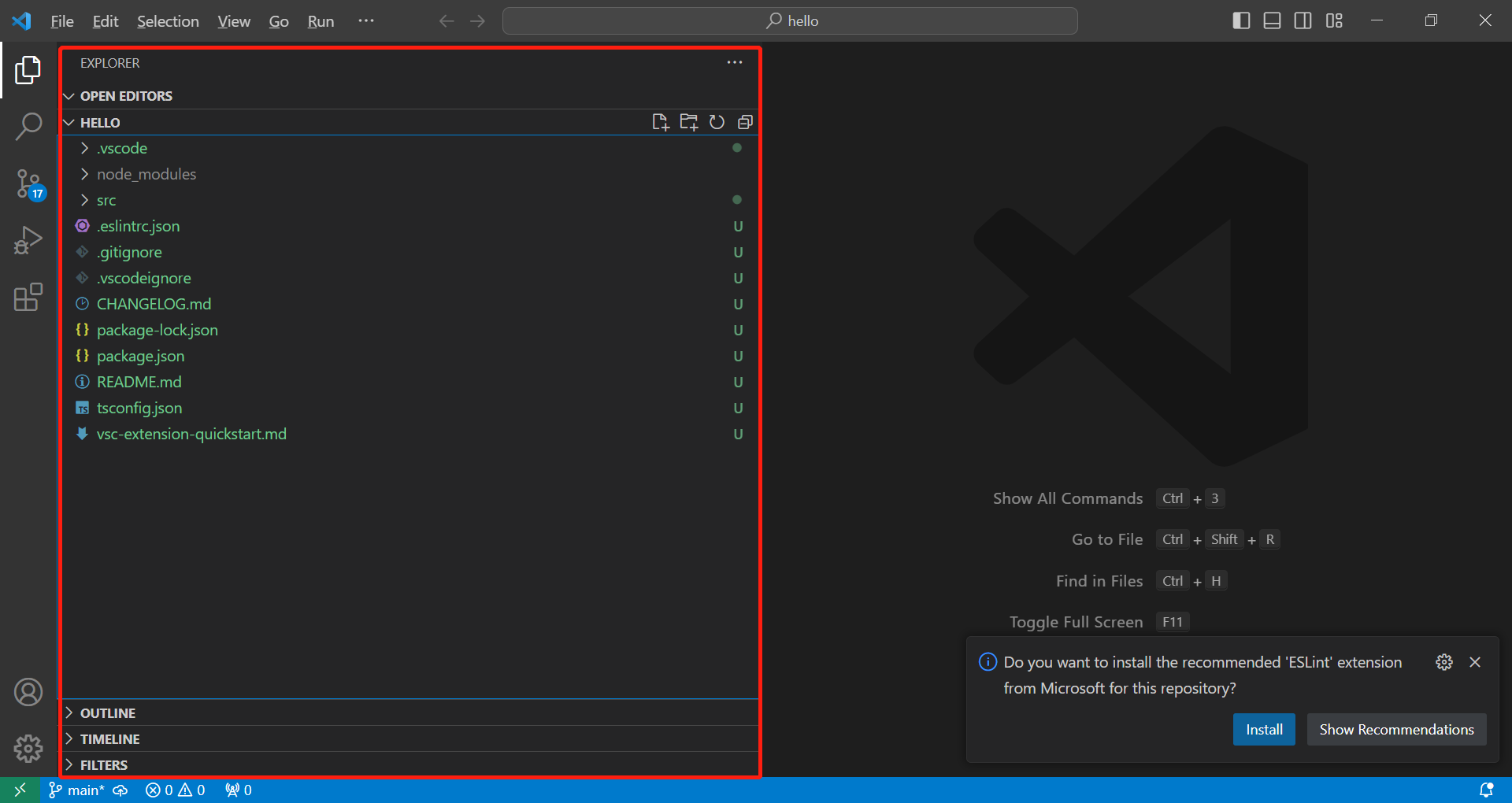Screen dimensions: 1512x803
Task: Navigate back with the left arrow
Action: 447,21
